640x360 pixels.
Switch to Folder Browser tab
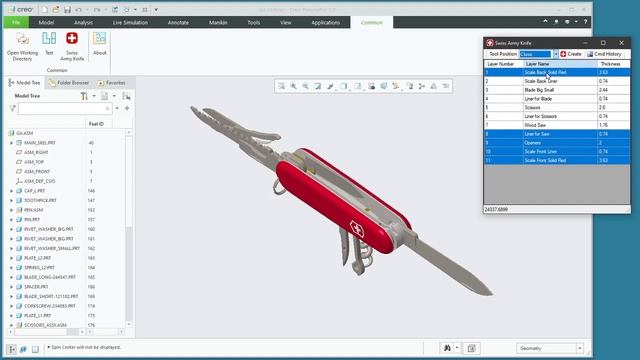pos(69,83)
